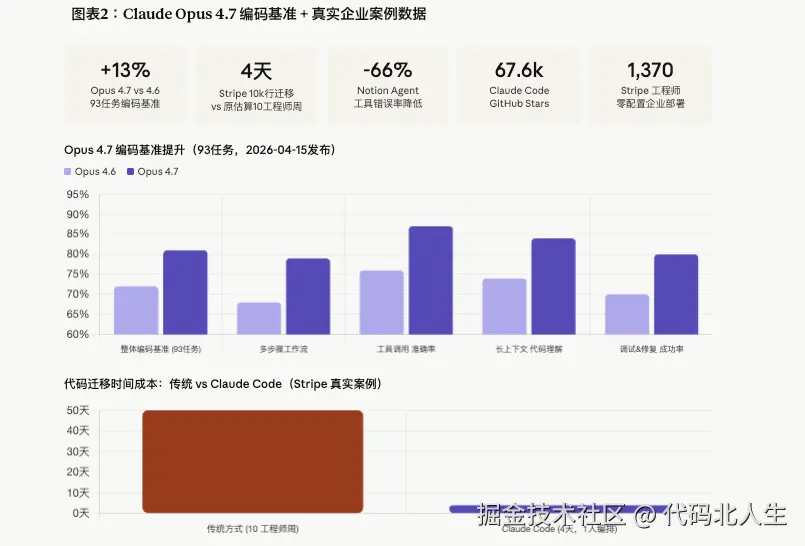Click the Opus 4.7 bar for 整体编码基准
Screen dimensions: 805x546
[185, 292]
